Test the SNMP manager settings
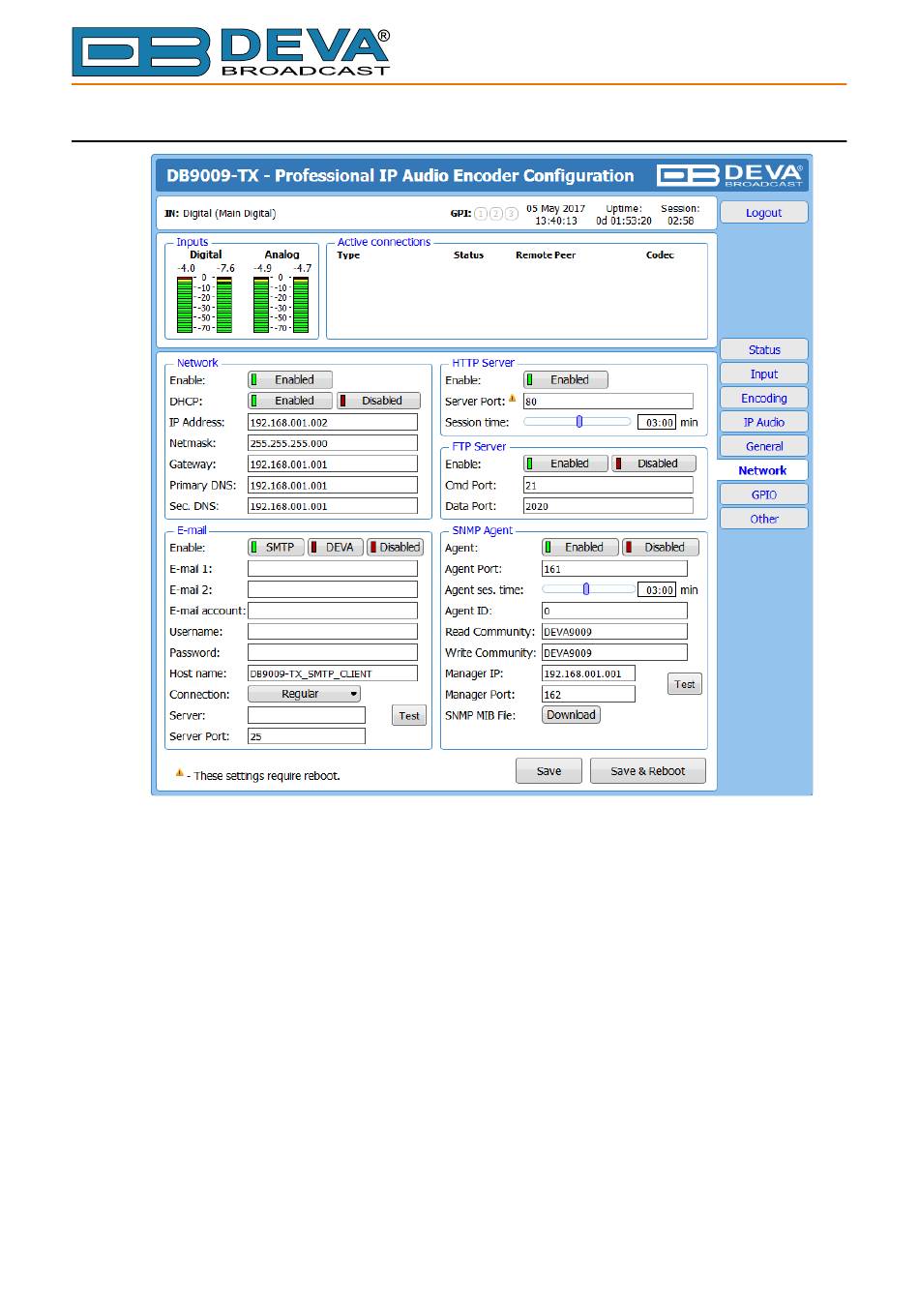Image resolution: width=919 pixels, height=1316 pixels. point(685,684)
